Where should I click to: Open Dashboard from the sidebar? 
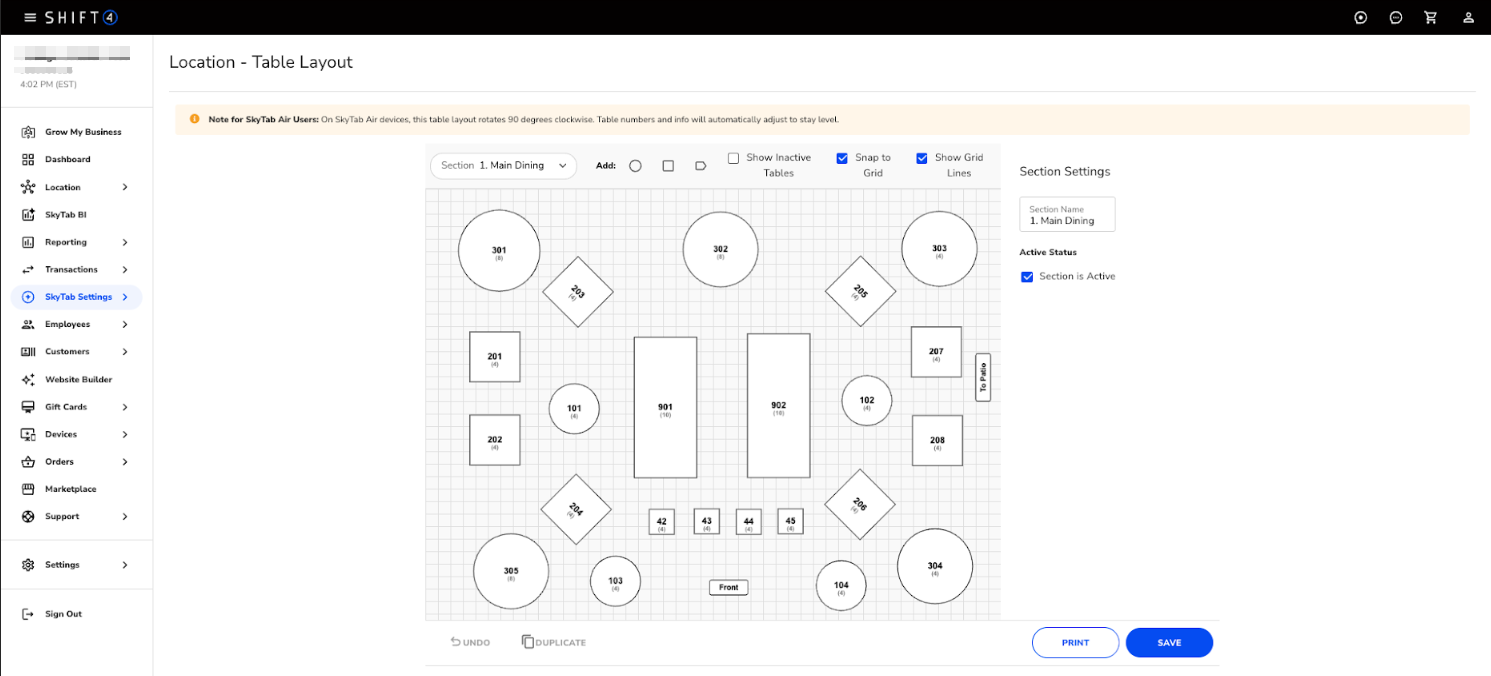point(67,159)
